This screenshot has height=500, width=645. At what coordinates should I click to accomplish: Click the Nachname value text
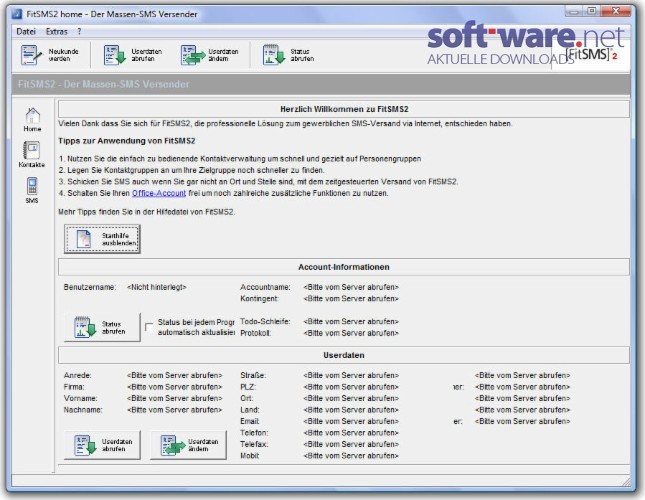coord(174,410)
